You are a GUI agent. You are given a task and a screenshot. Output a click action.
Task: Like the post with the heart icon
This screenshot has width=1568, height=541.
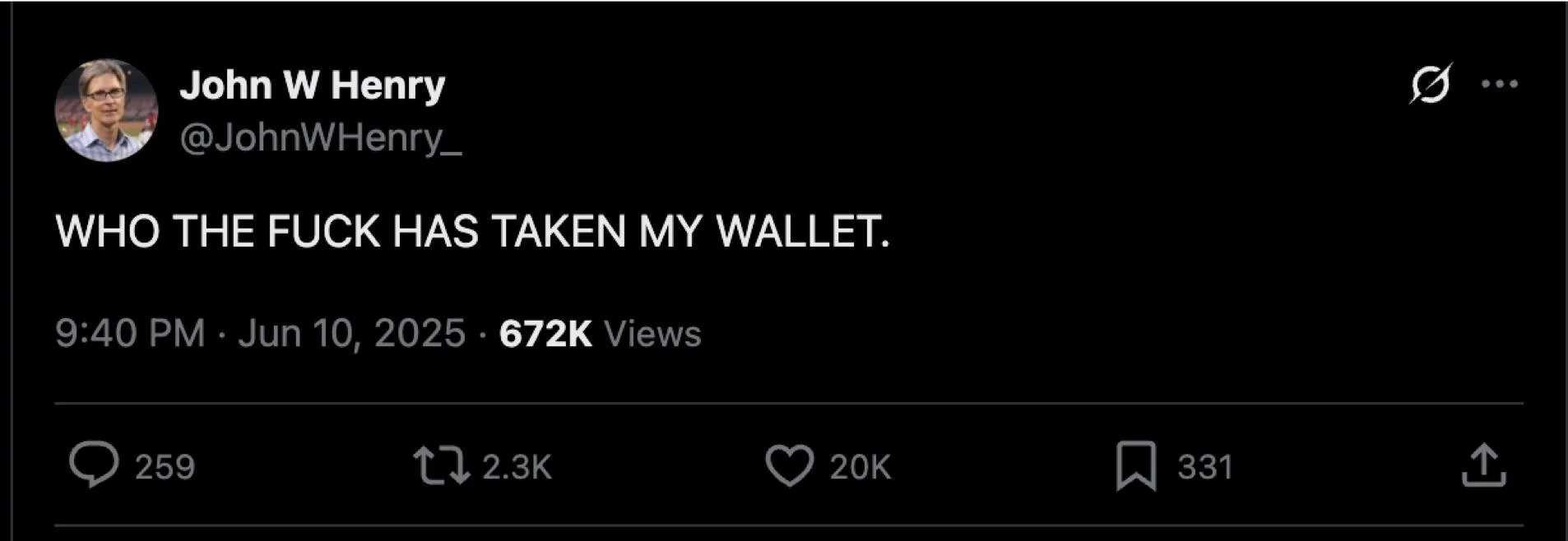[790, 465]
